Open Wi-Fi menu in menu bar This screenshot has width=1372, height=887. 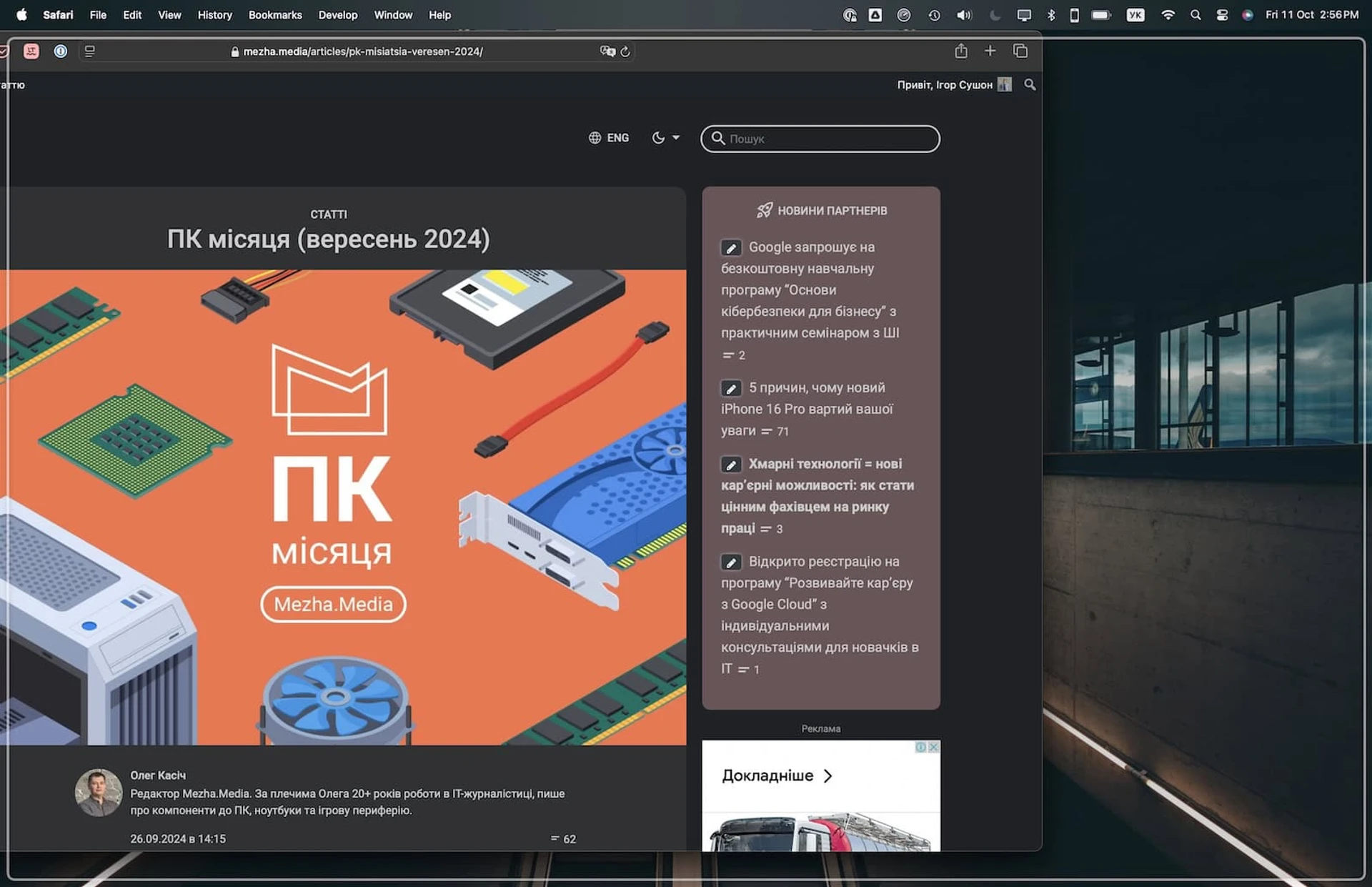click(x=1168, y=14)
